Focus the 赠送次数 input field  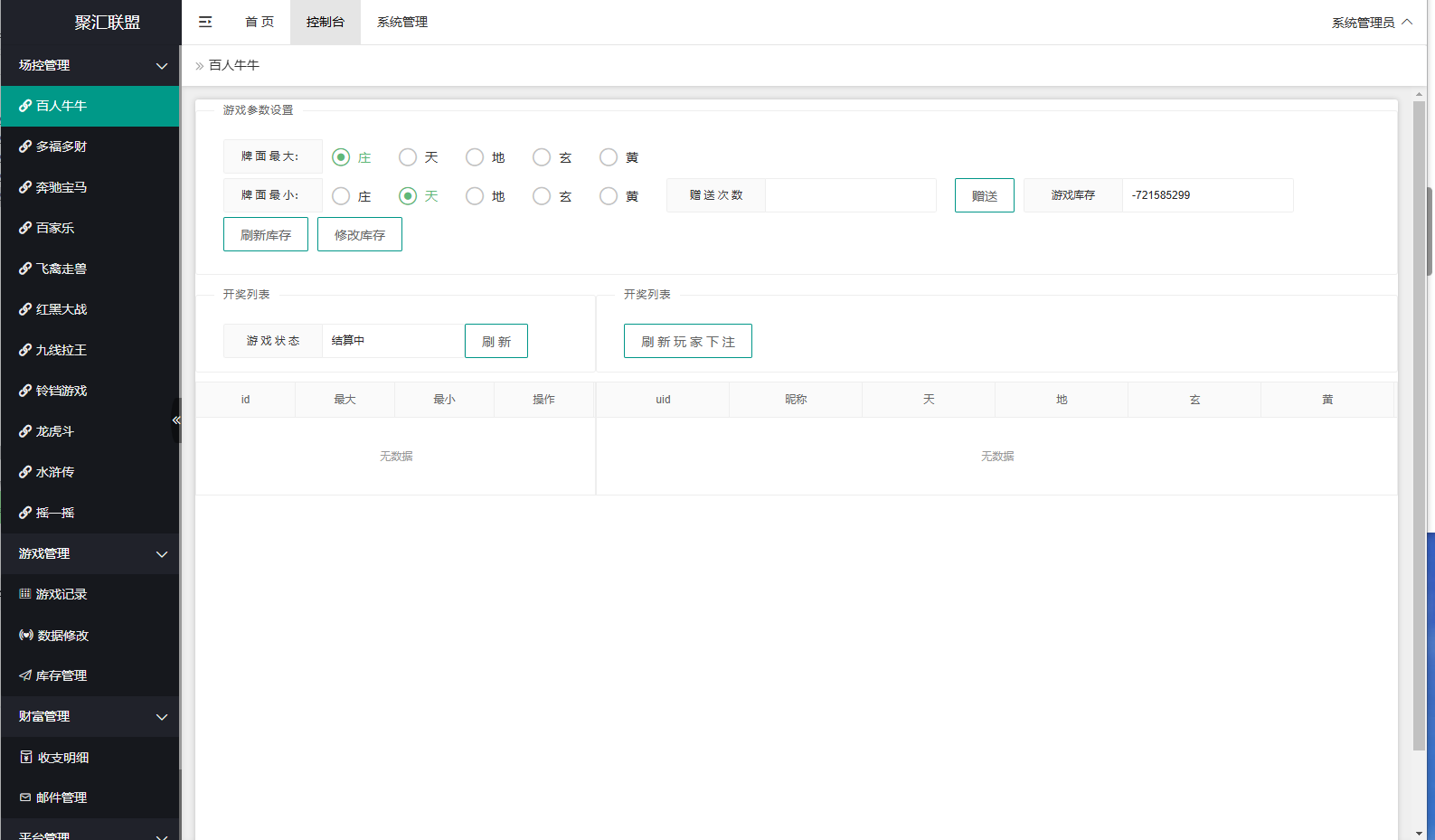851,195
